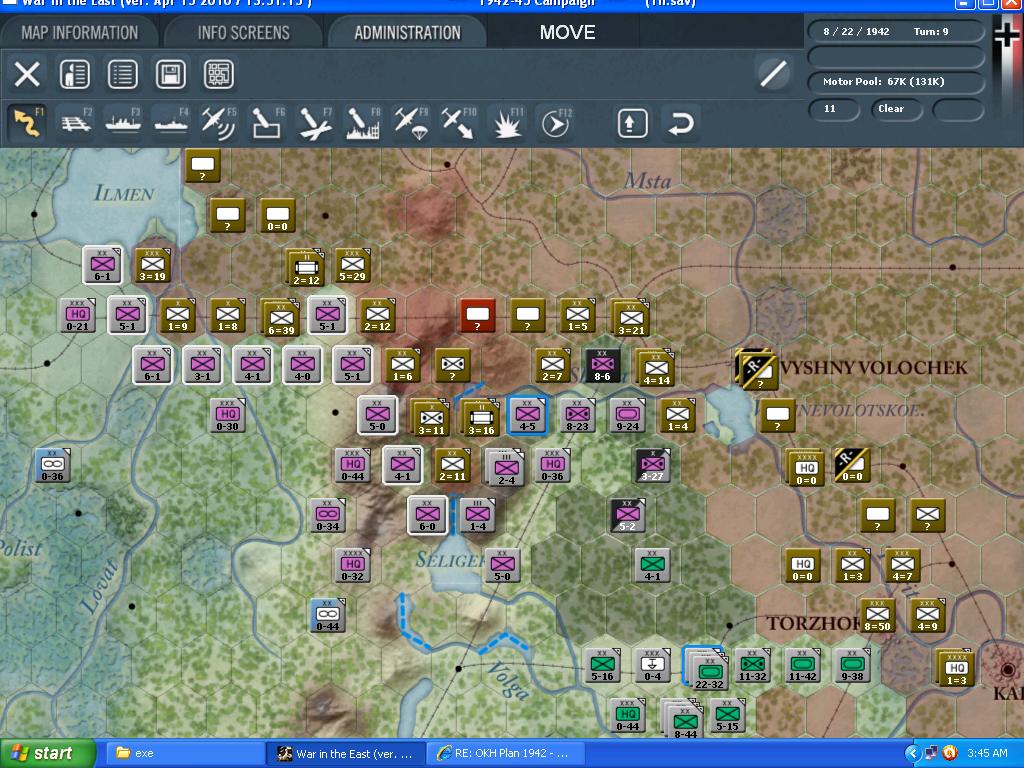Select the F5 air recon mode
The image size is (1024, 768).
pos(219,123)
